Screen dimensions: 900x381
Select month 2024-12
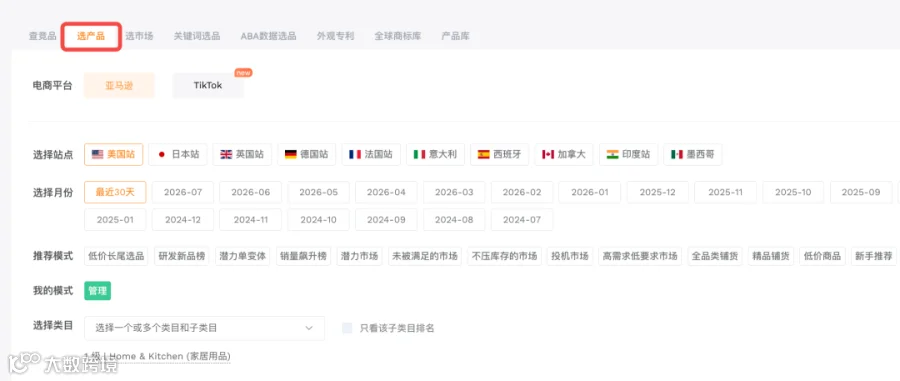(x=183, y=220)
